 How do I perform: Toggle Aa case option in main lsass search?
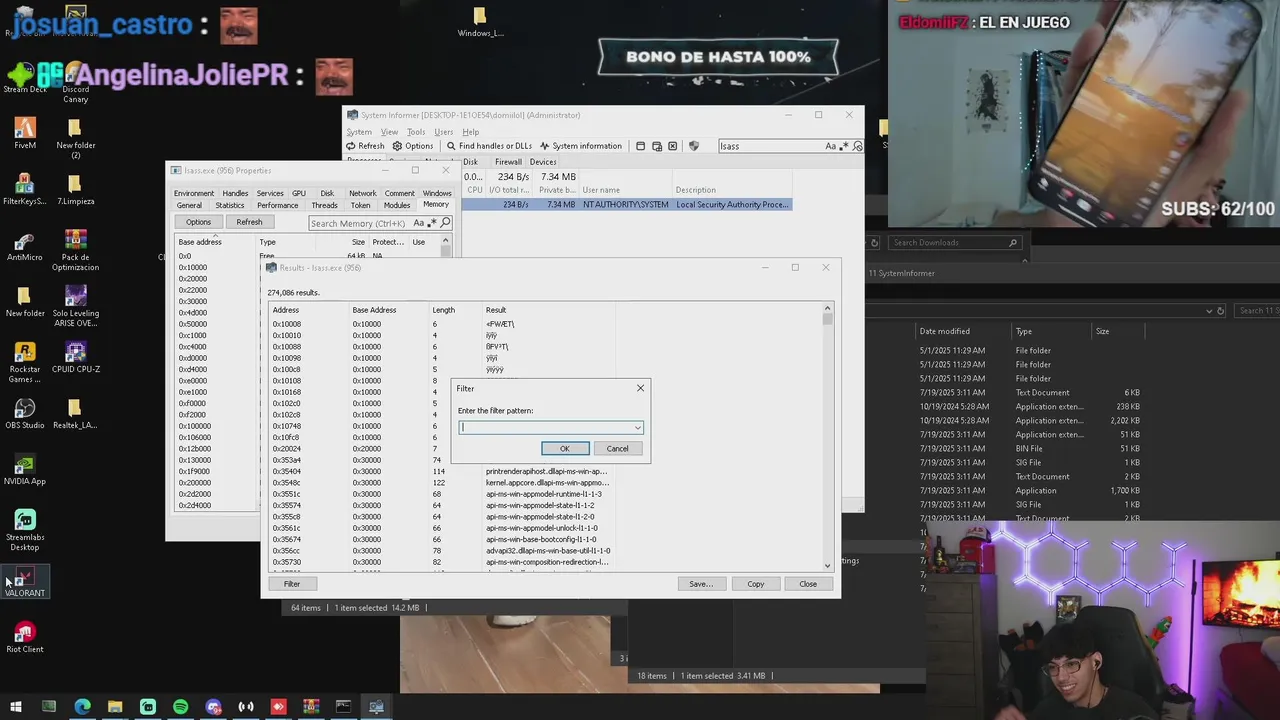(x=830, y=146)
